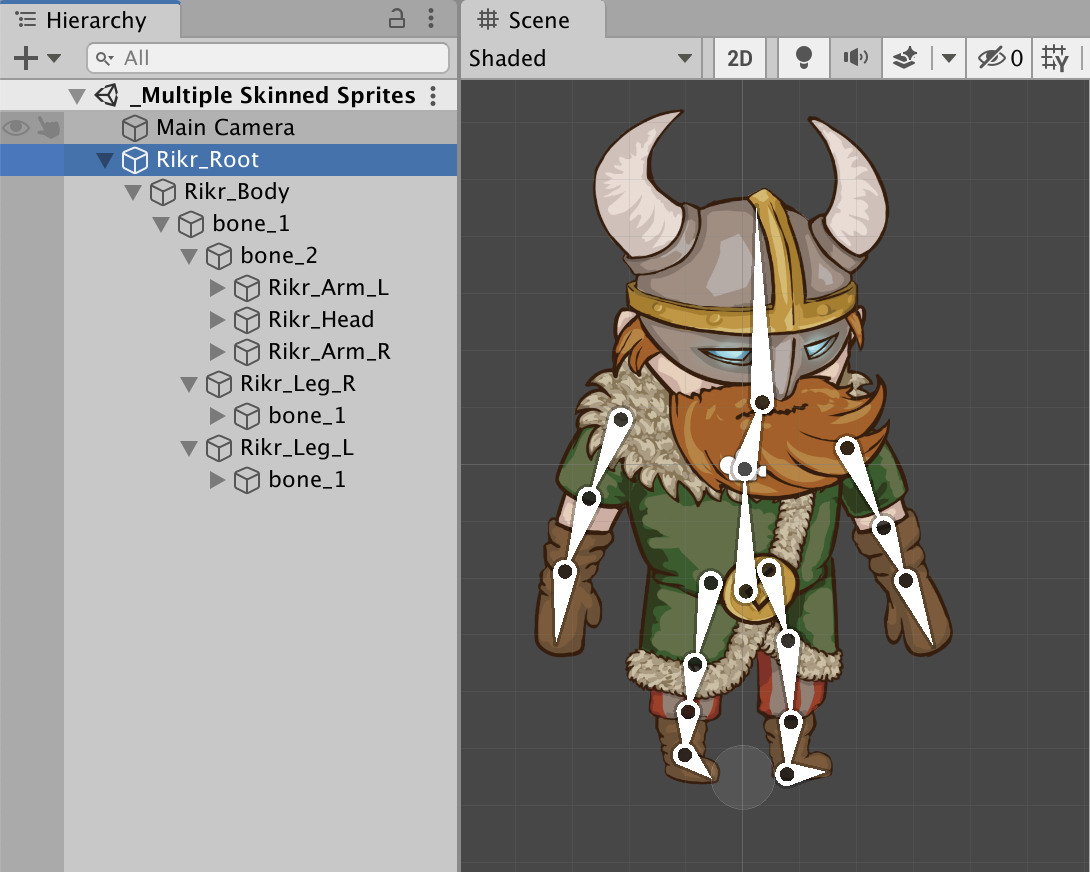Screen dimensions: 1090x872
Task: Click the Hierarchy search field
Action: pyautogui.click(x=268, y=58)
